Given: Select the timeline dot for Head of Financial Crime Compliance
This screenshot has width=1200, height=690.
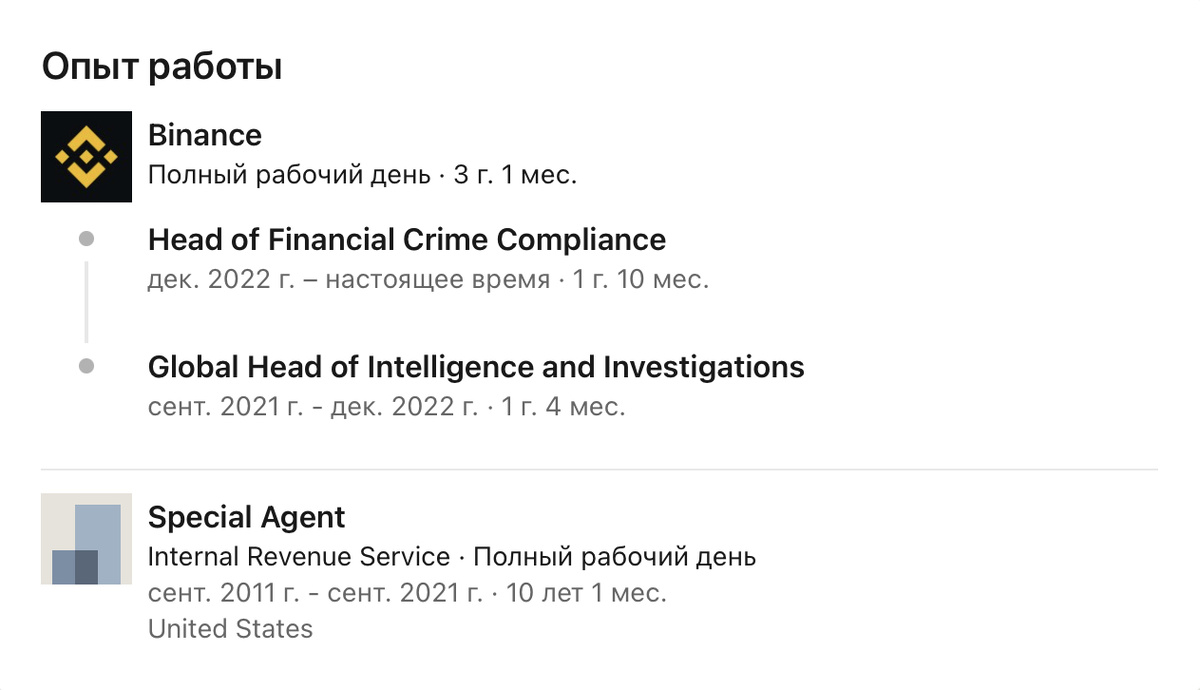Looking at the screenshot, I should tap(86, 239).
